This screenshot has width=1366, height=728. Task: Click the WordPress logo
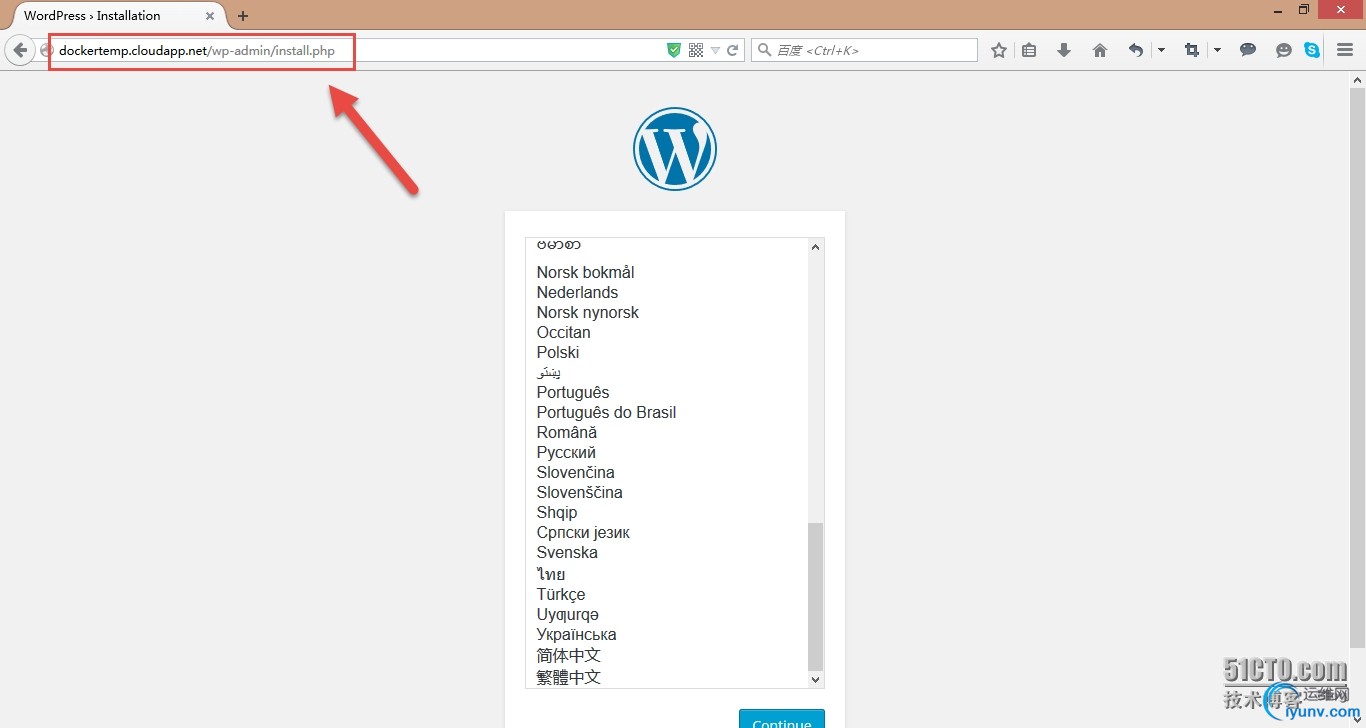coord(675,149)
